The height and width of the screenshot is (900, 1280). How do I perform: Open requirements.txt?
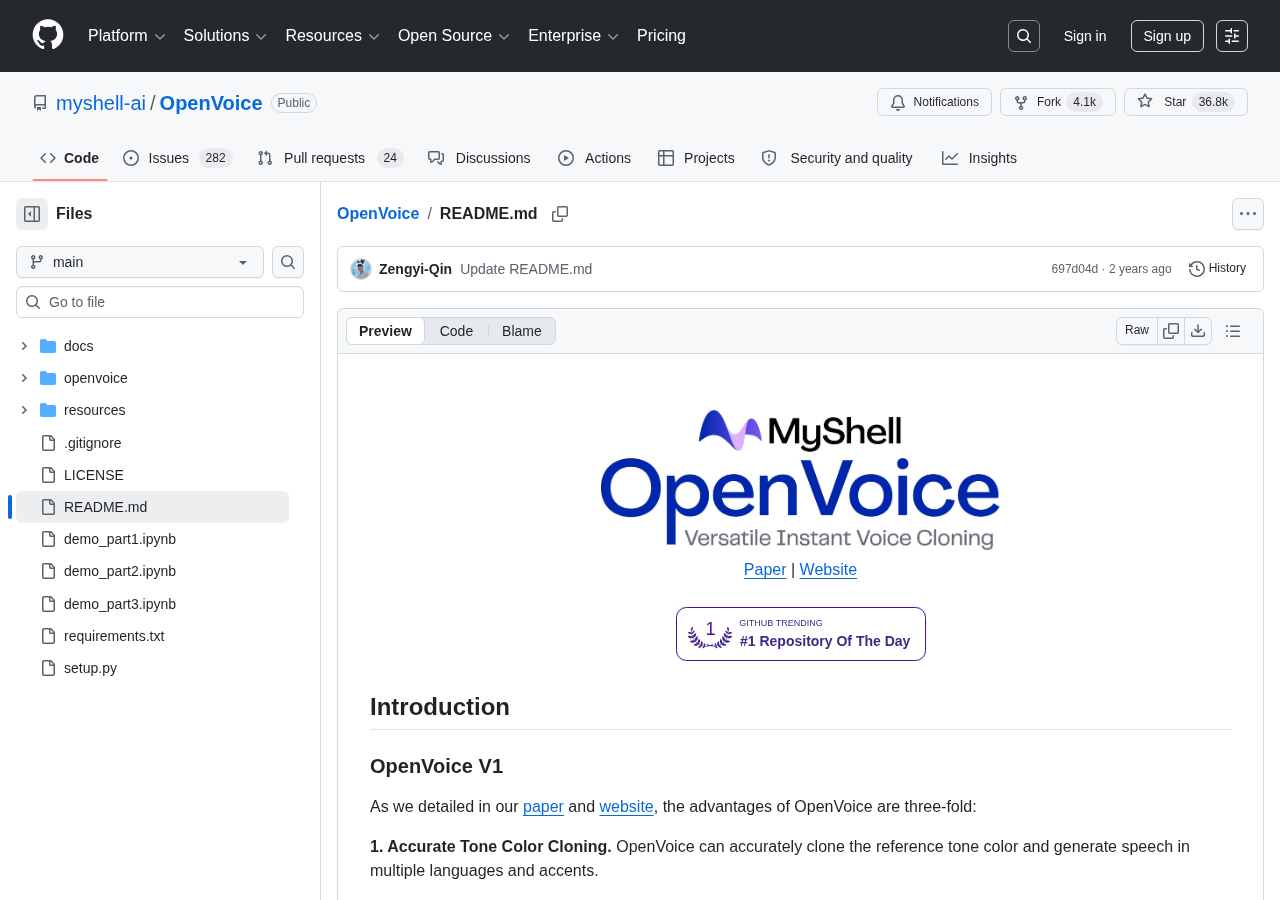[152, 636]
